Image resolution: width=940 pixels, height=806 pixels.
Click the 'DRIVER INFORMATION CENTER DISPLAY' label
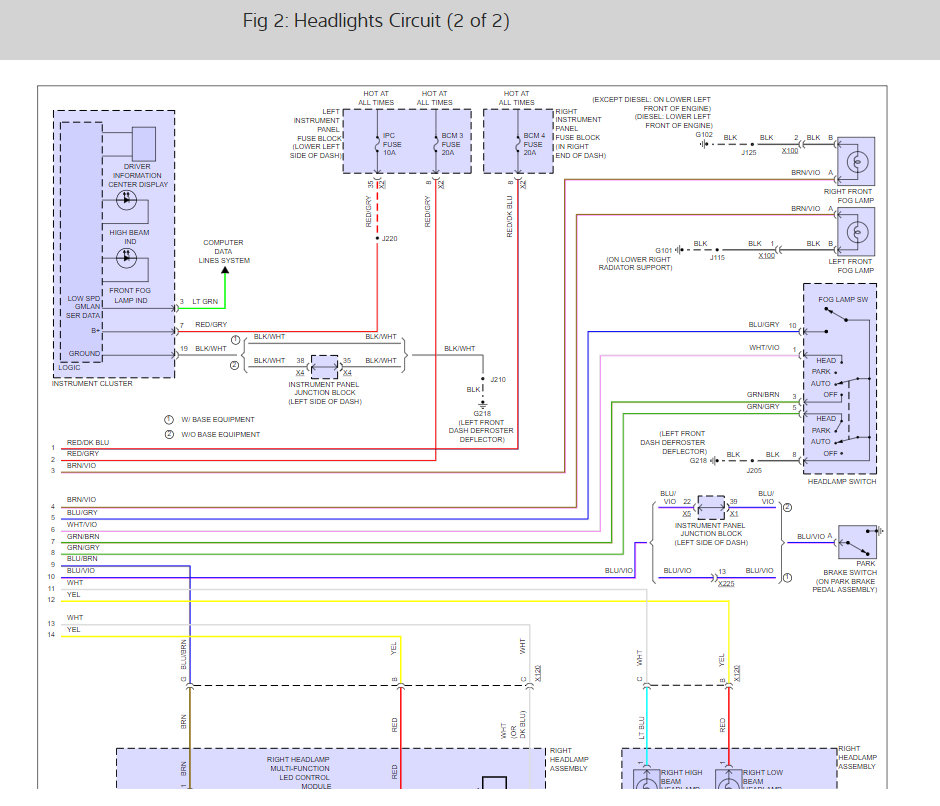click(x=138, y=176)
